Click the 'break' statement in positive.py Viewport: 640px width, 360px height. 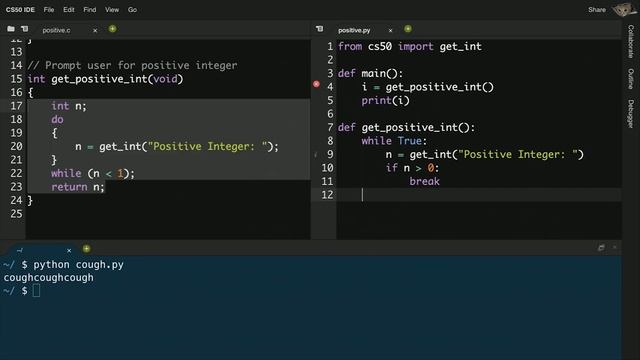coord(424,181)
